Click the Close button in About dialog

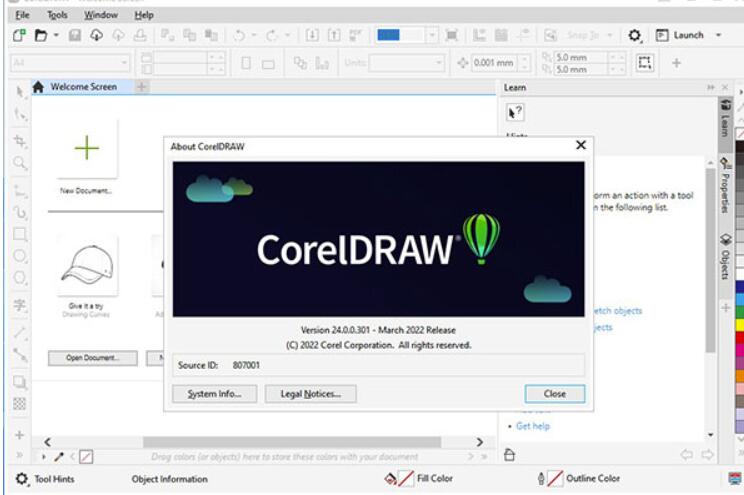[555, 394]
